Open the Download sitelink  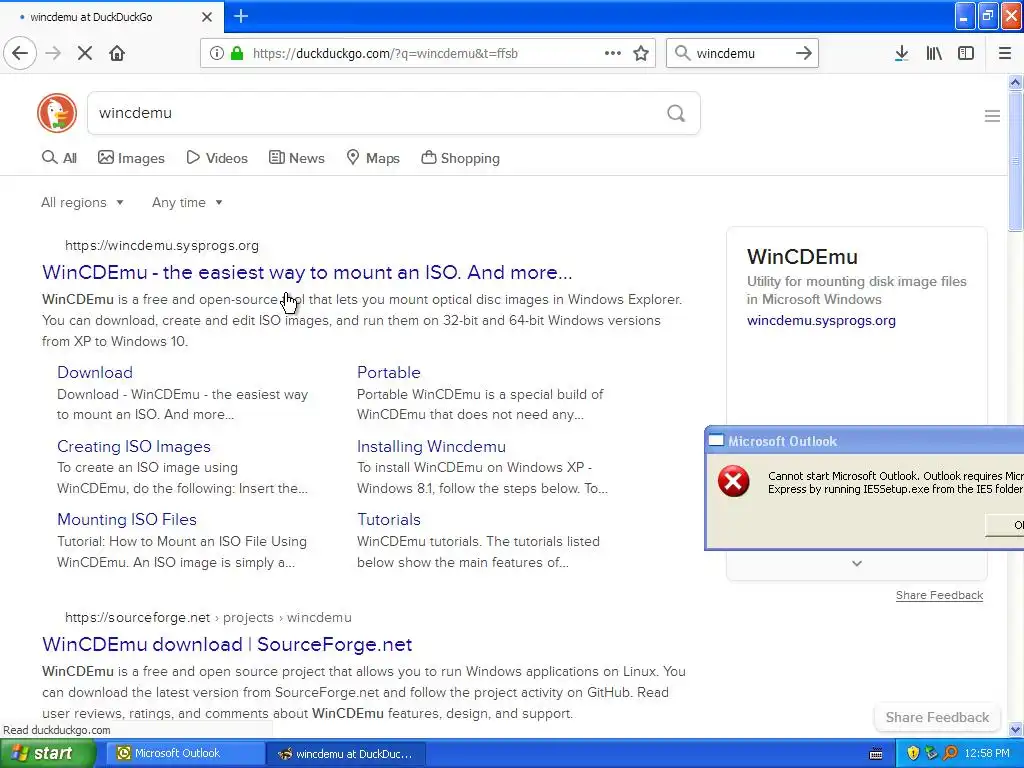[x=95, y=372]
